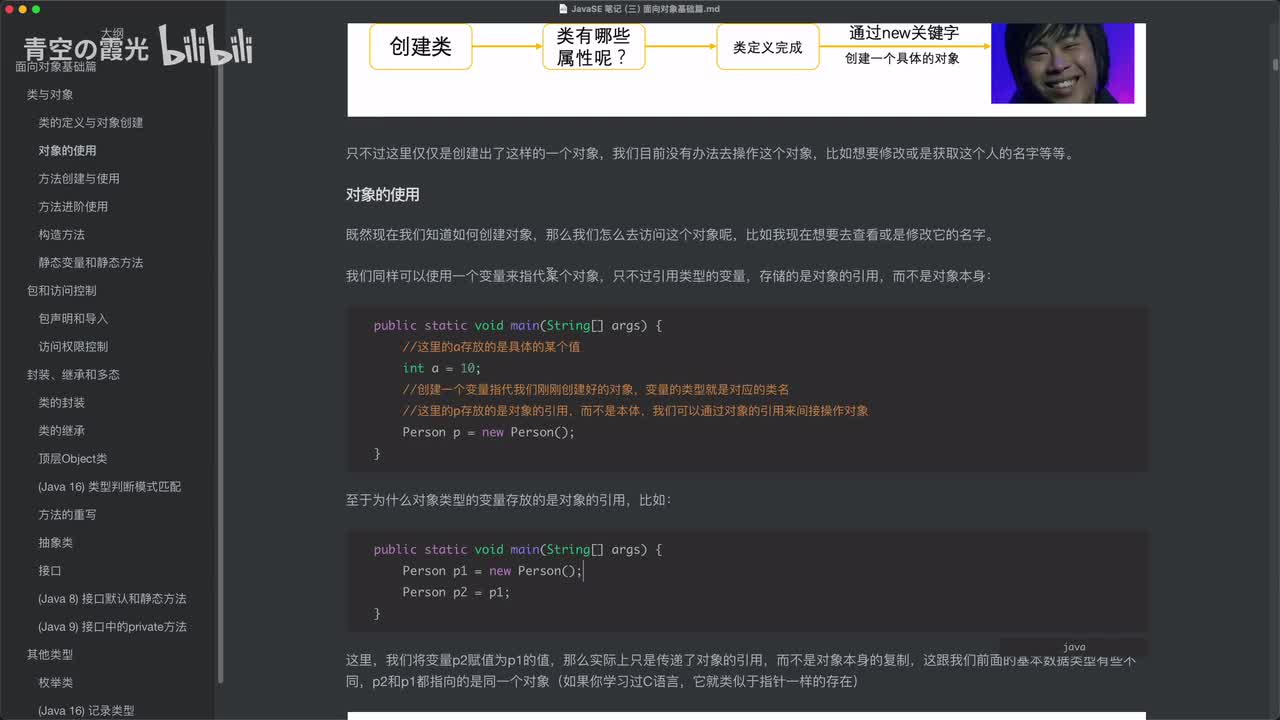Open outline section 包和访问控制
The width and height of the screenshot is (1280, 720).
(62, 291)
